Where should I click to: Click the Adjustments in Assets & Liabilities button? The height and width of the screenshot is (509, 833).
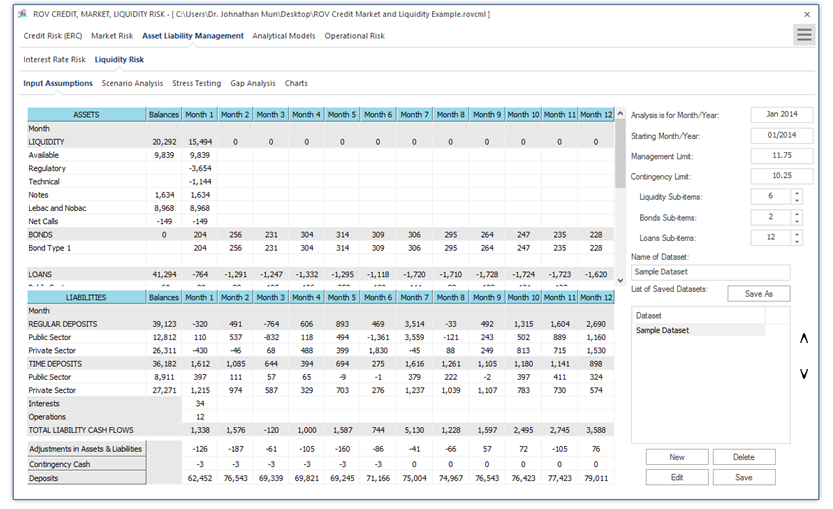(87, 449)
